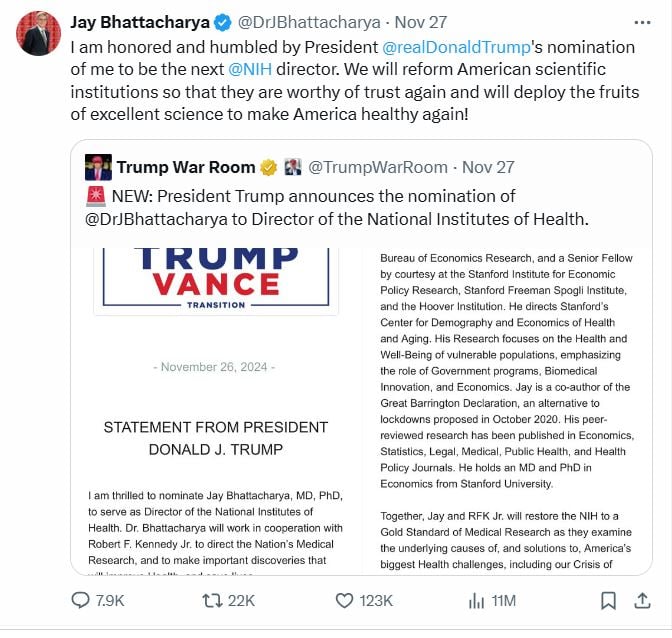Screen dimensions: 672x638
Task: Click the affiliation badge next to Trump War Room
Action: pyautogui.click(x=293, y=167)
